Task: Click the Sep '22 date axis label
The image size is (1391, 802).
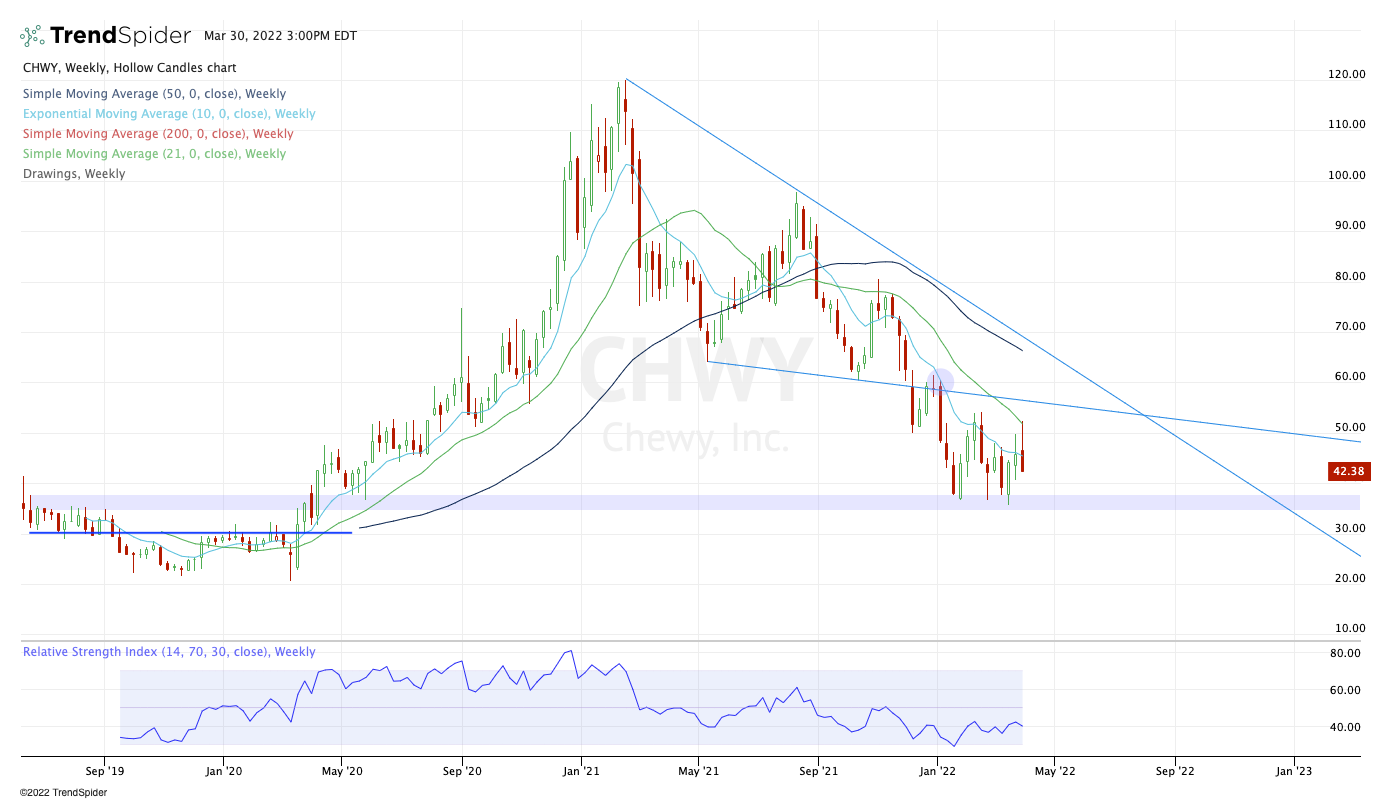Action: [1174, 772]
